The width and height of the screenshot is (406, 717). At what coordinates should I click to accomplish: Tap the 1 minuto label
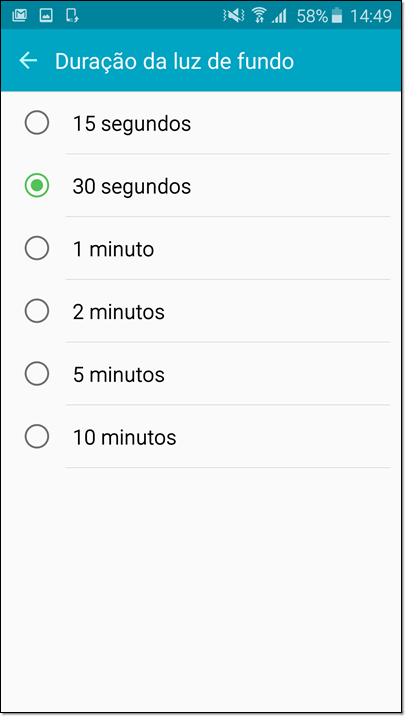113,249
